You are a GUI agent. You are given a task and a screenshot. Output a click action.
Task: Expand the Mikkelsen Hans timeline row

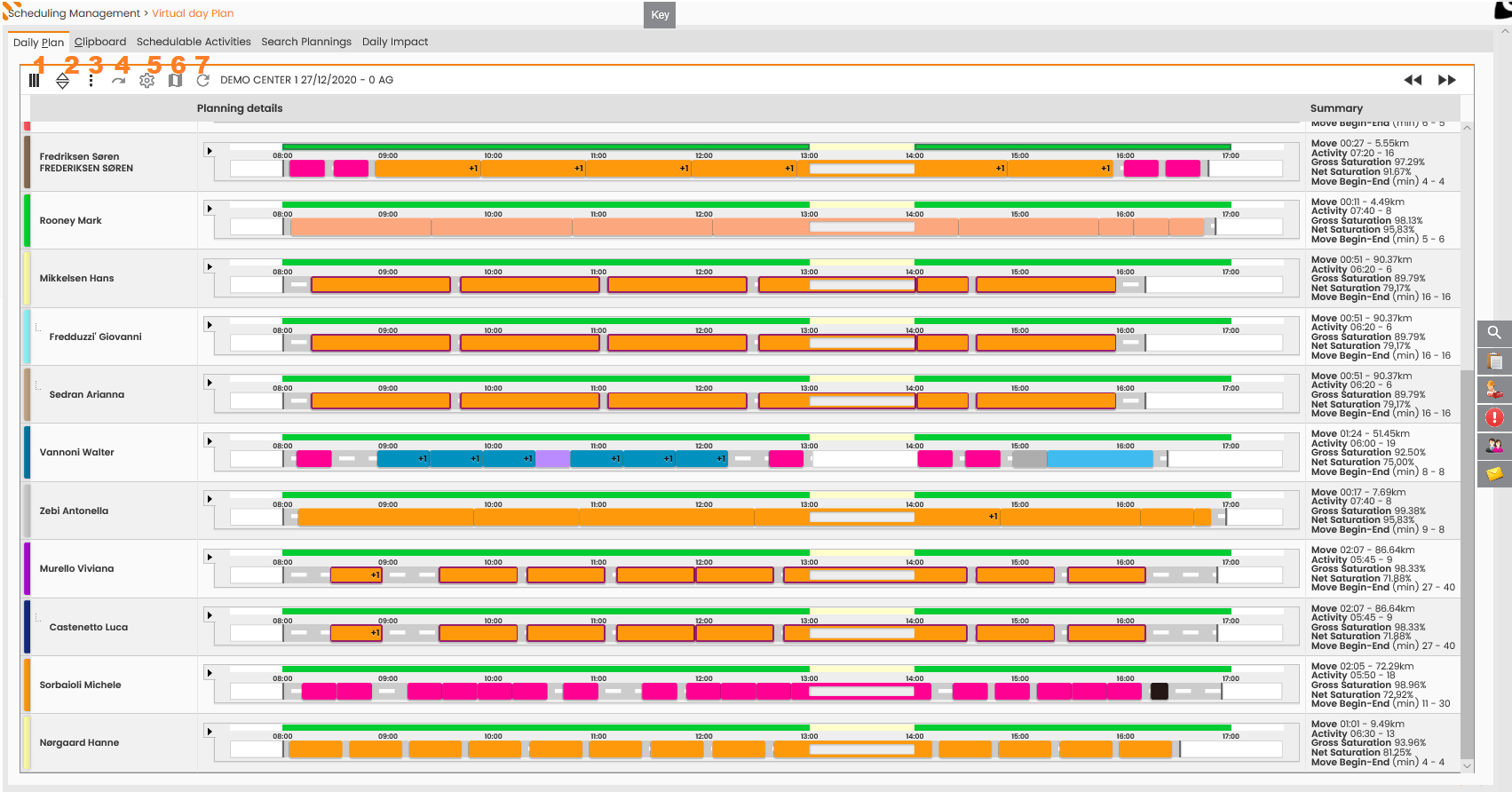pos(210,266)
